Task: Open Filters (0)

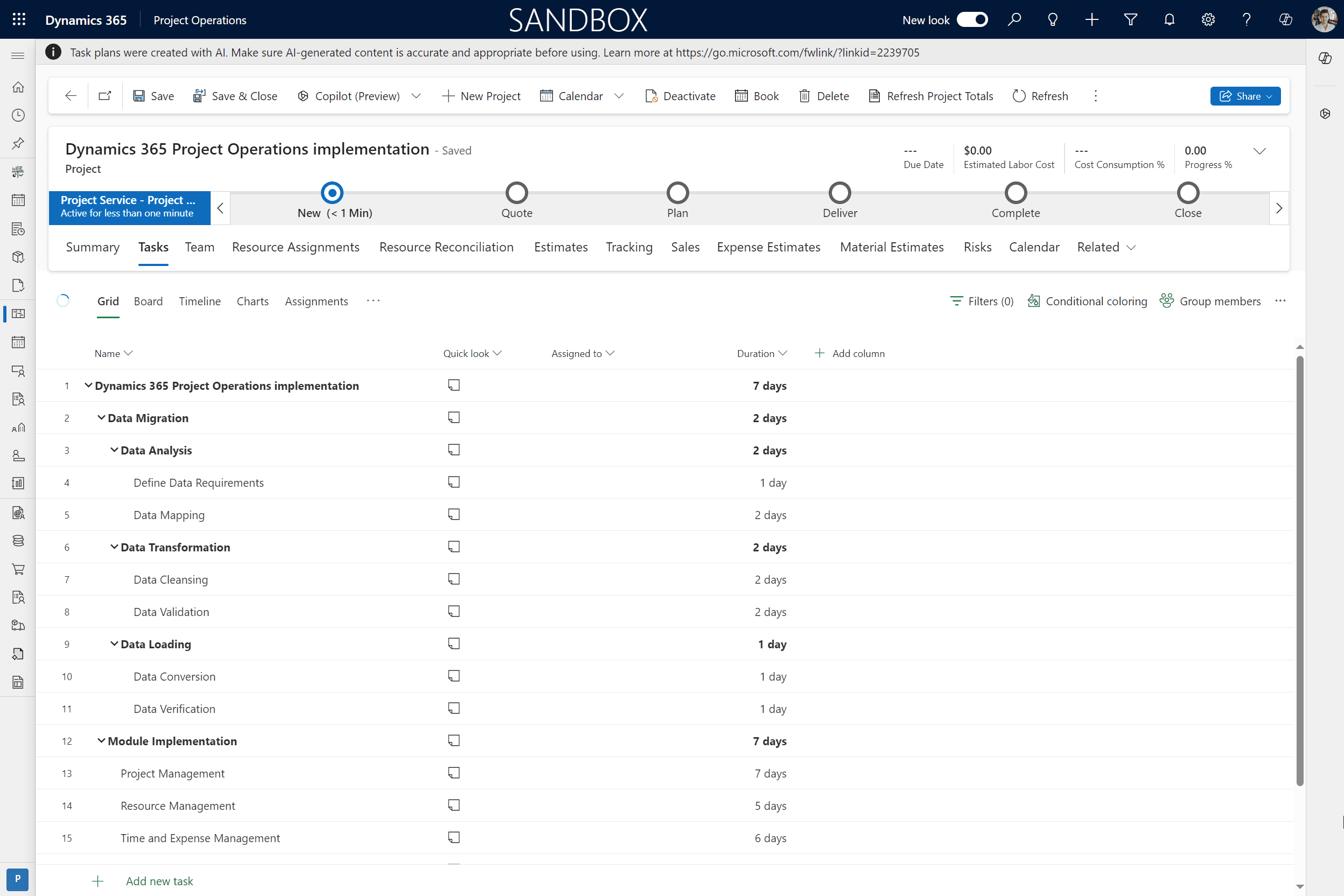Action: tap(982, 301)
